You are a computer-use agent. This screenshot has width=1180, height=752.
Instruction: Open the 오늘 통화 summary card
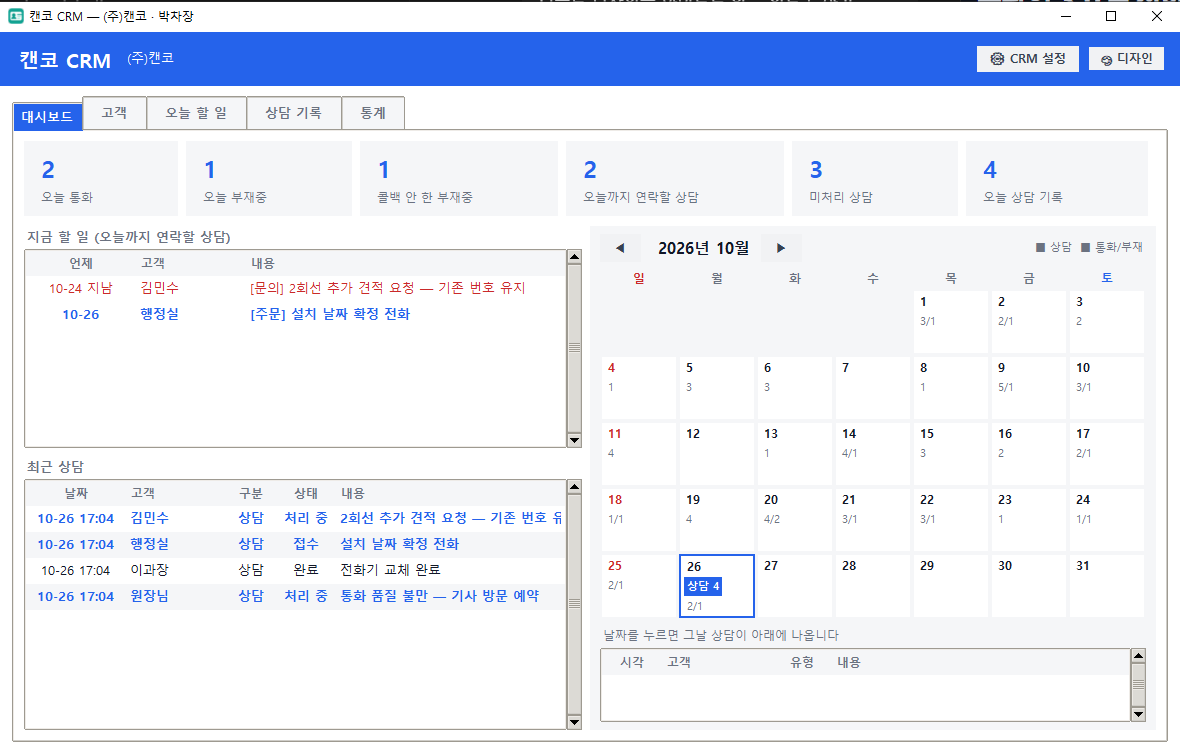[x=101, y=179]
